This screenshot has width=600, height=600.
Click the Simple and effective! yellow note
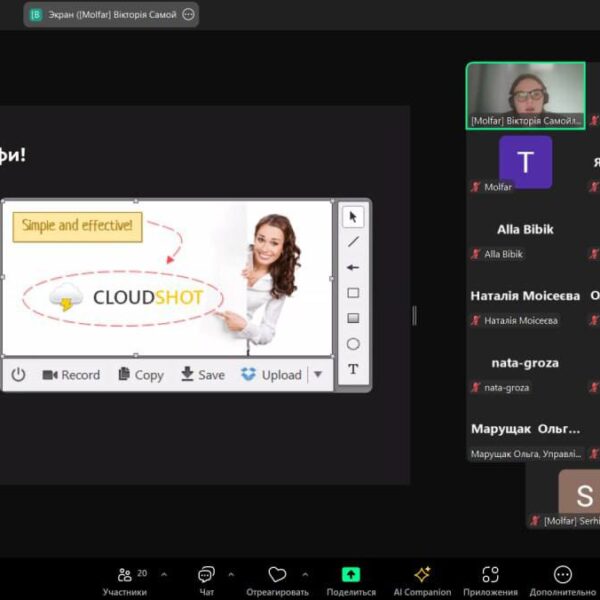(x=78, y=227)
